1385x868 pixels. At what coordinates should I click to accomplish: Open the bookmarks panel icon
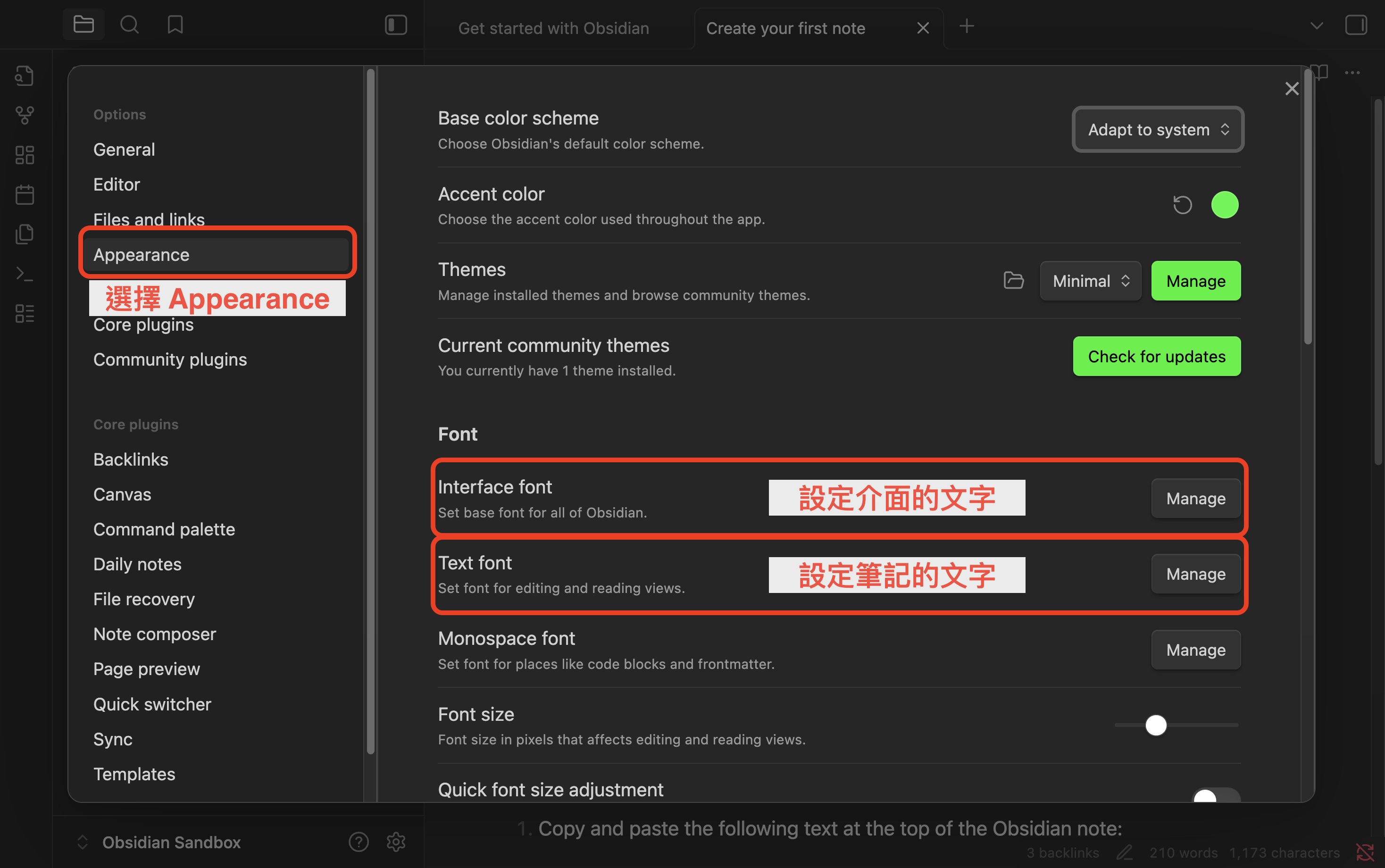pos(175,25)
